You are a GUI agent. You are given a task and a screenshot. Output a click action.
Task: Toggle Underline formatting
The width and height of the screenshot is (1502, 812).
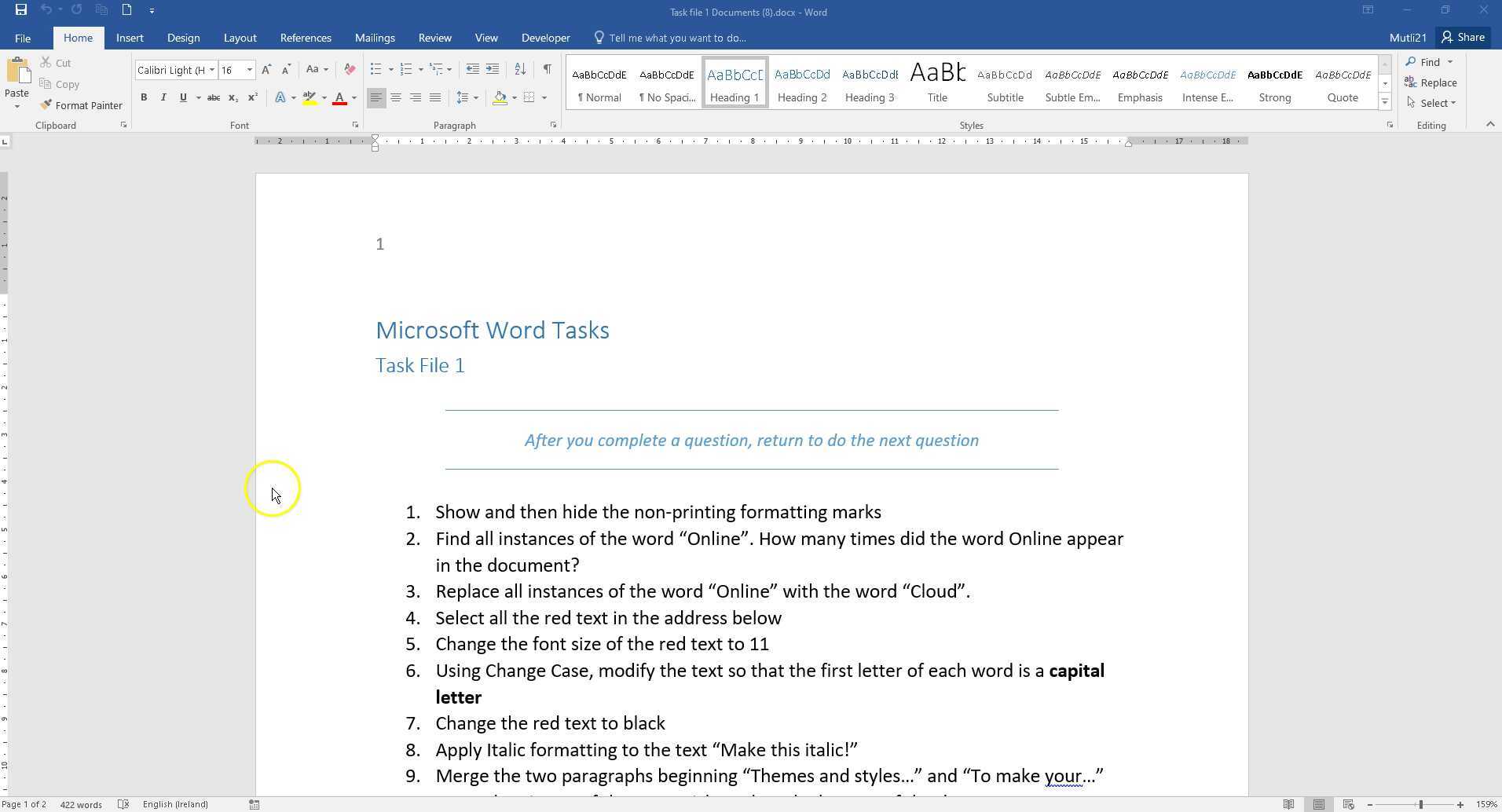(x=183, y=97)
